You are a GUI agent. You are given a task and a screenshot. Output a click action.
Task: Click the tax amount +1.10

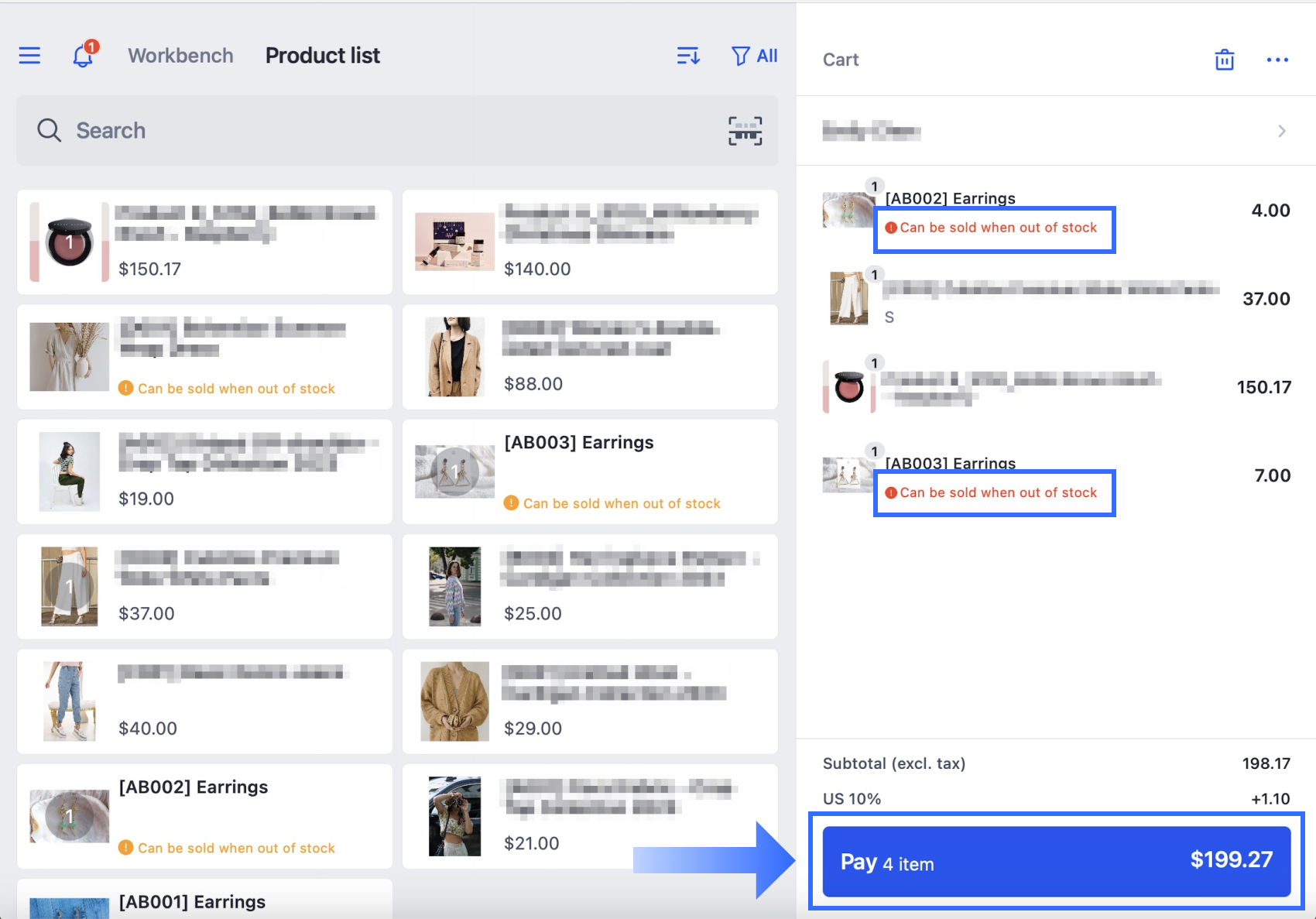point(1270,799)
